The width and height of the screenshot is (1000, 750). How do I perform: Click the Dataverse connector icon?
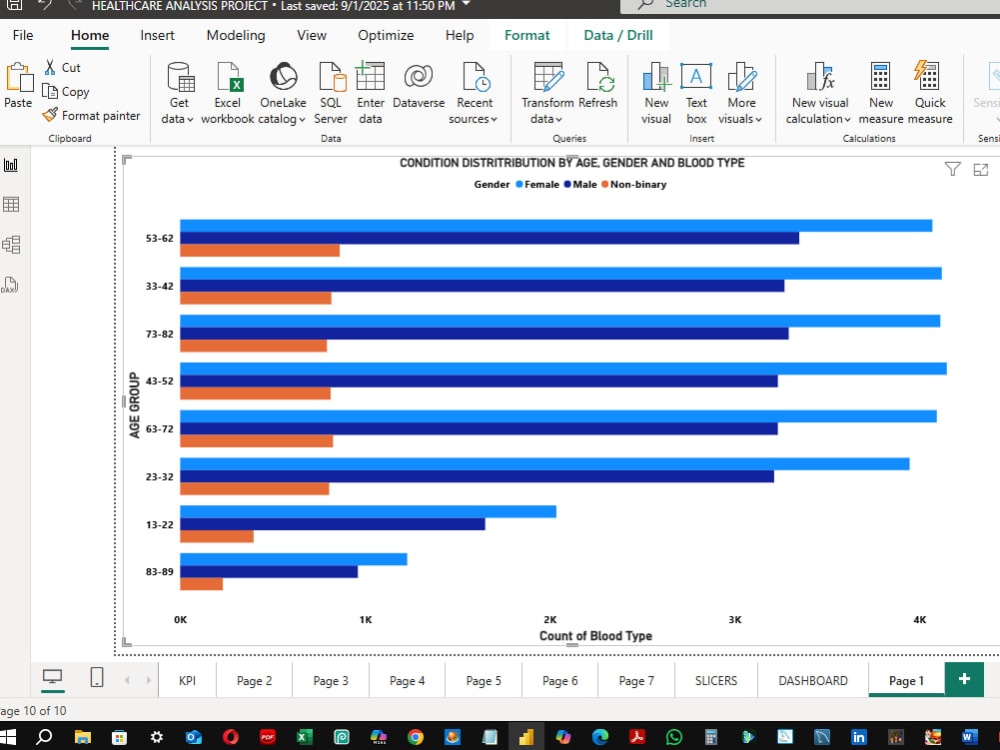(418, 77)
